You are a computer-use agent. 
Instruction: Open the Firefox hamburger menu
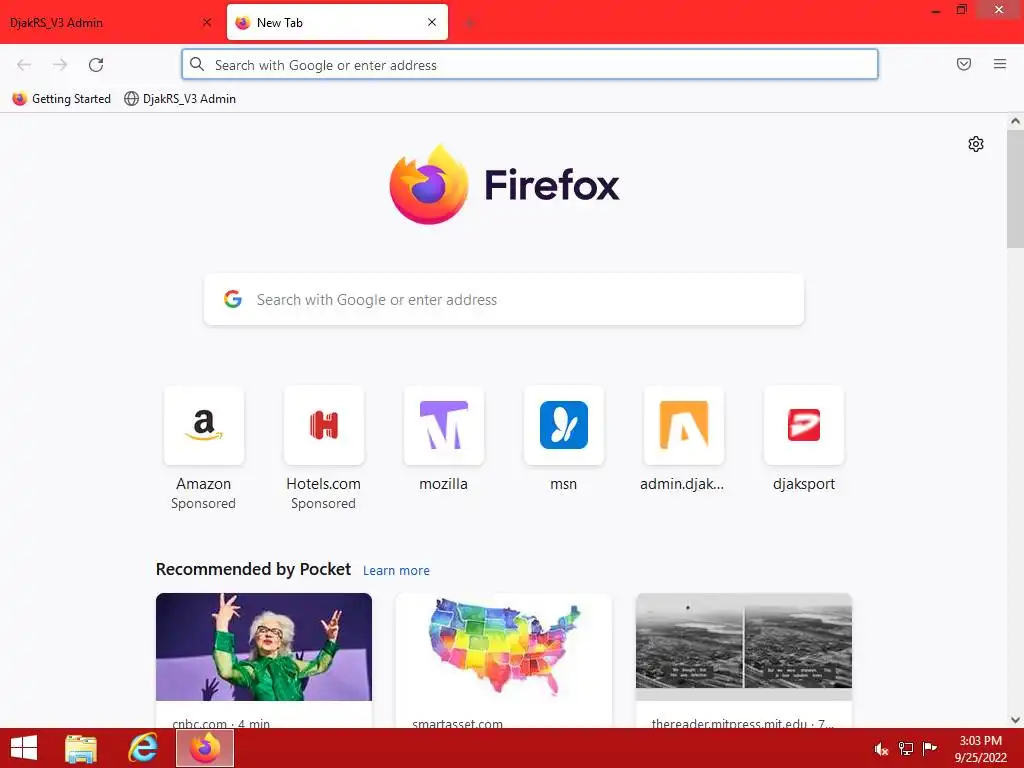click(1000, 64)
